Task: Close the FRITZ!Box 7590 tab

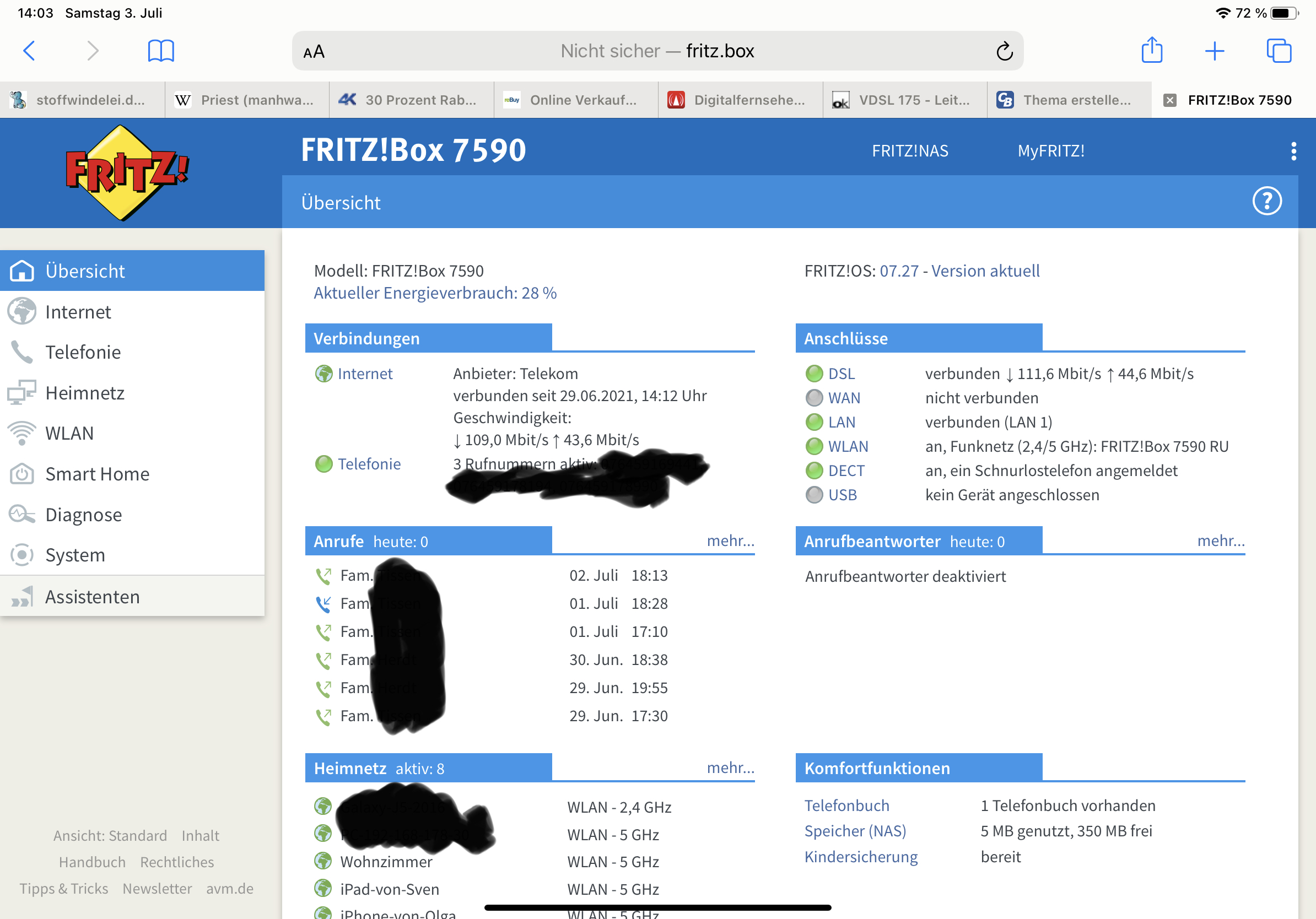Action: [1169, 100]
